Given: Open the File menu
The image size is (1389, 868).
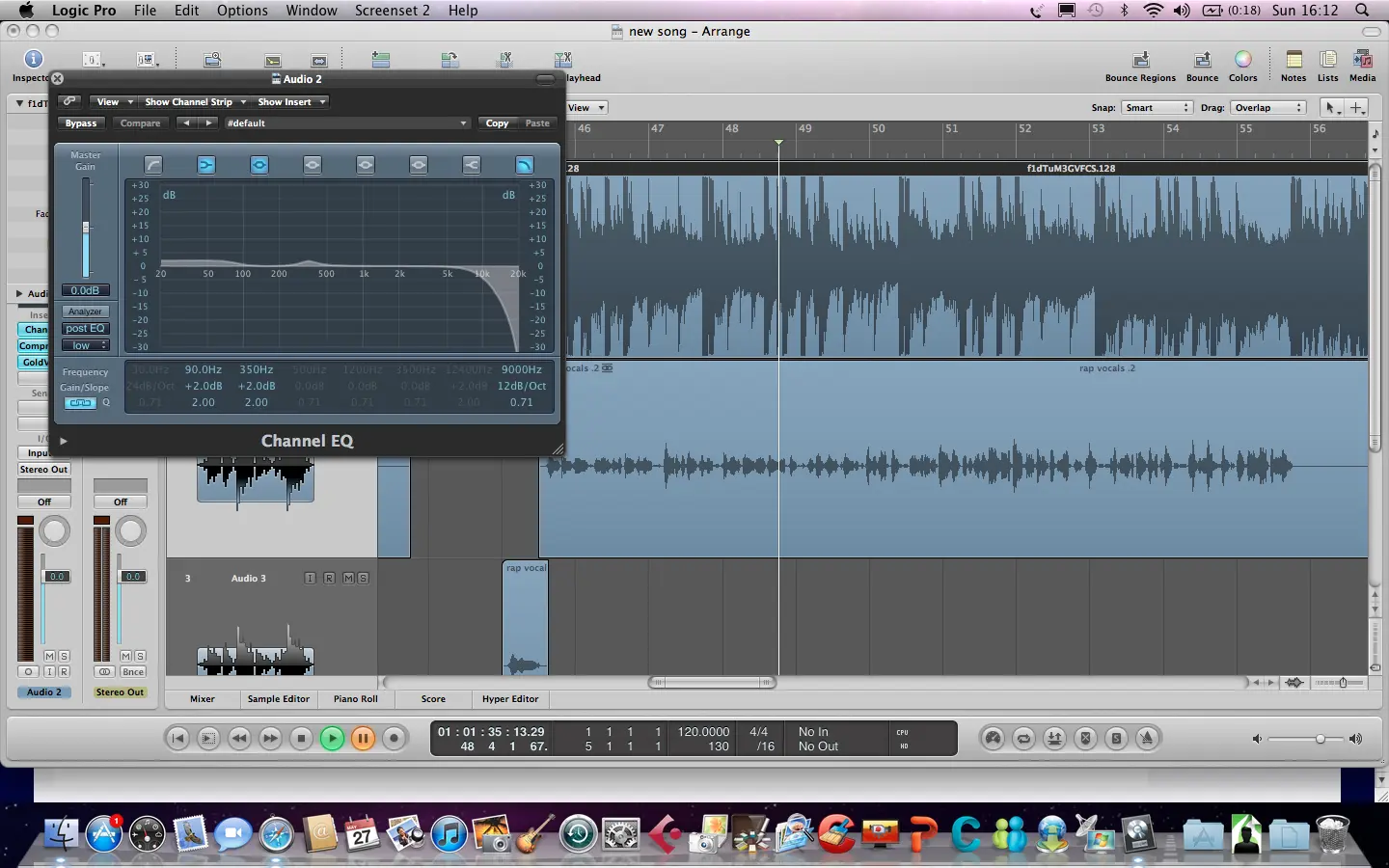Looking at the screenshot, I should point(145,10).
